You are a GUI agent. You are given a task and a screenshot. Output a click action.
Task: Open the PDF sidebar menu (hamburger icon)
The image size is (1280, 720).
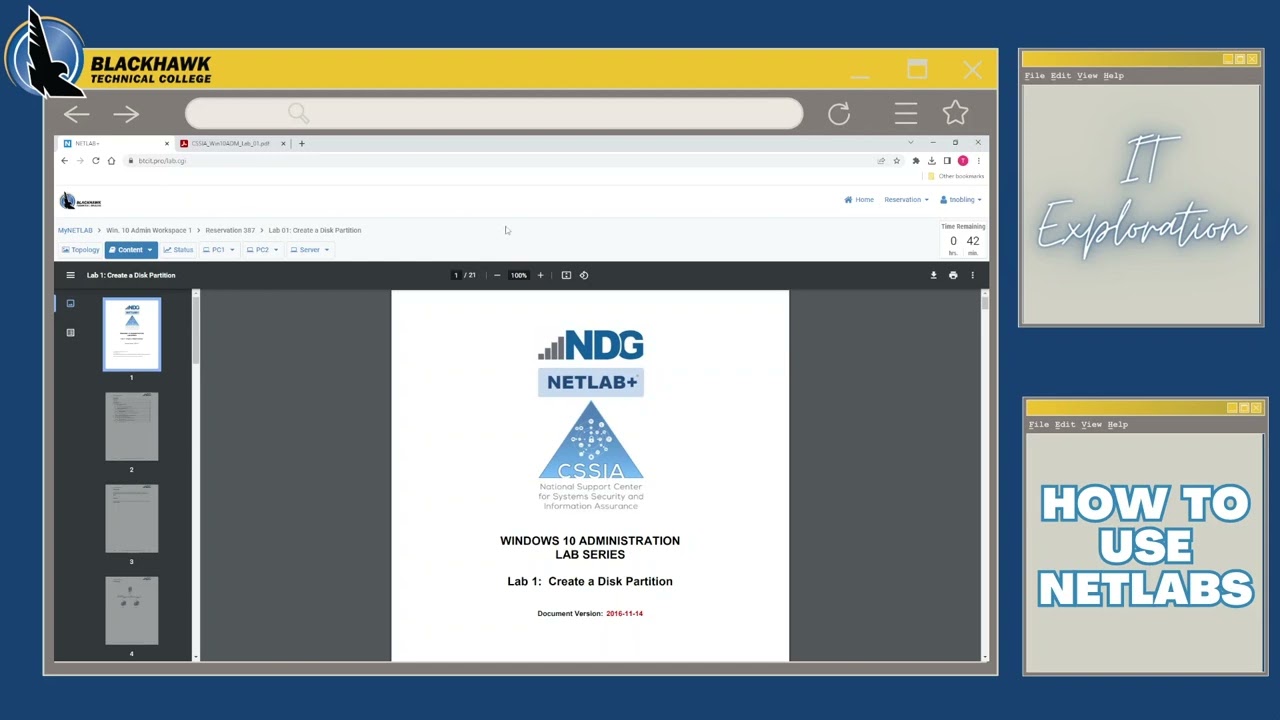(x=70, y=275)
